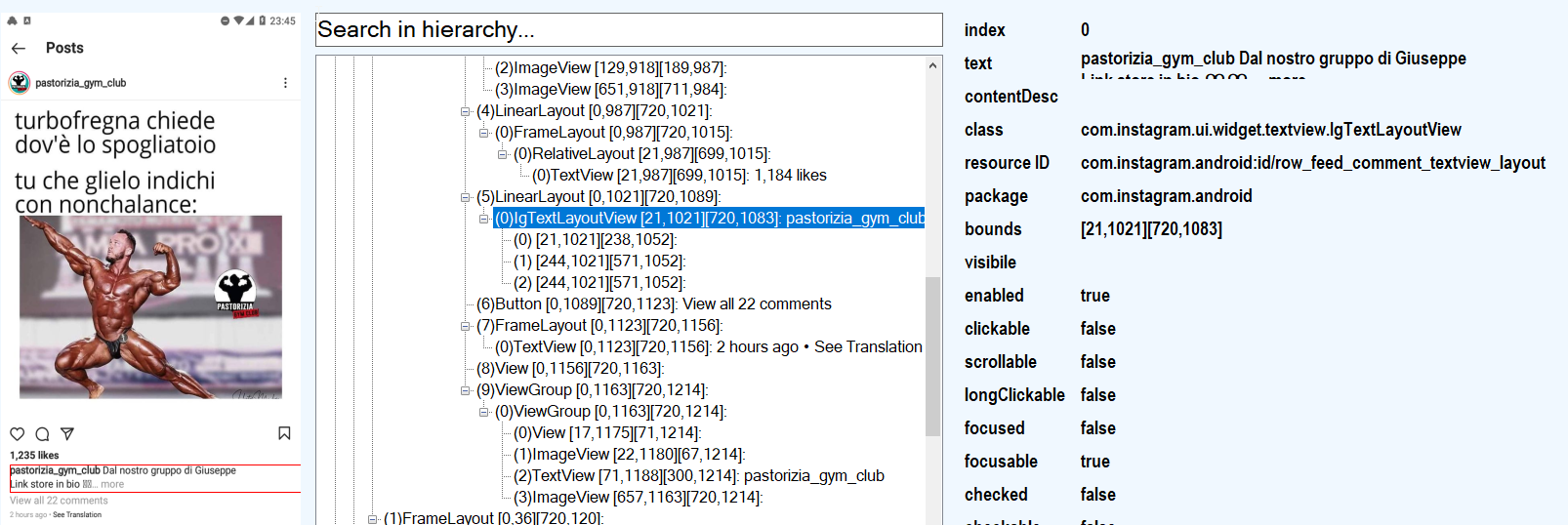Open the bodybuilder meme image
The height and width of the screenshot is (525, 1568).
pos(150,306)
